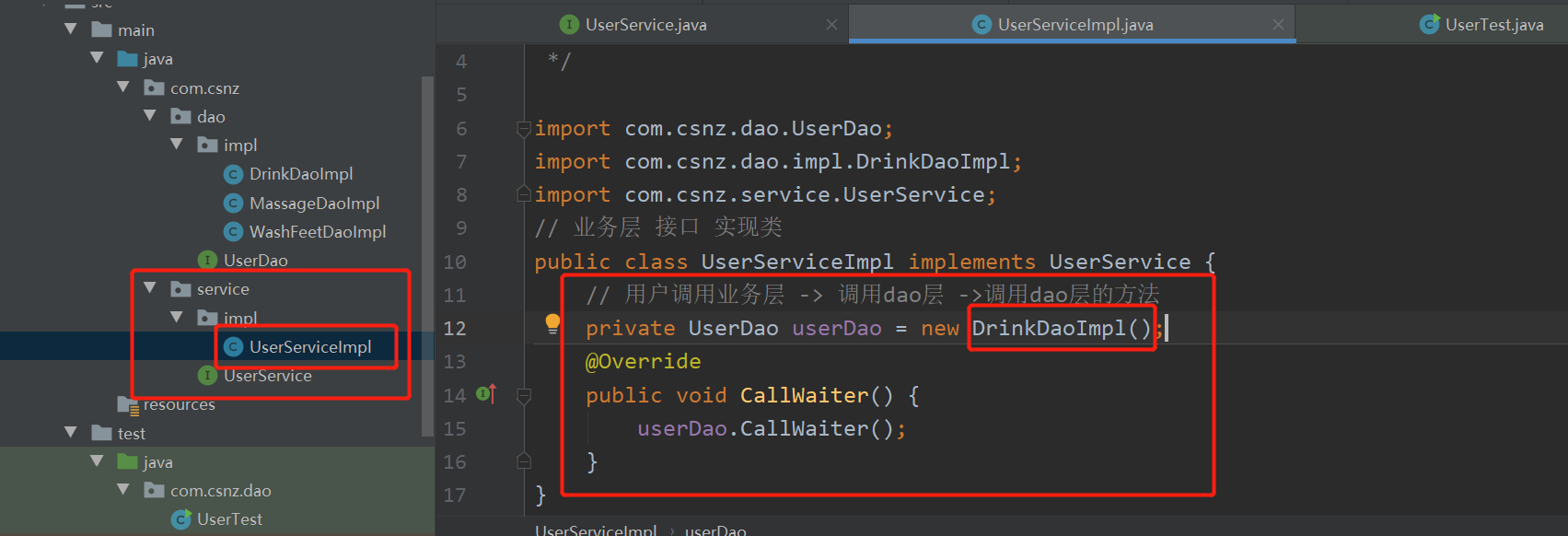Click UserServiceImpl in the breadcrumb bar

(596, 530)
